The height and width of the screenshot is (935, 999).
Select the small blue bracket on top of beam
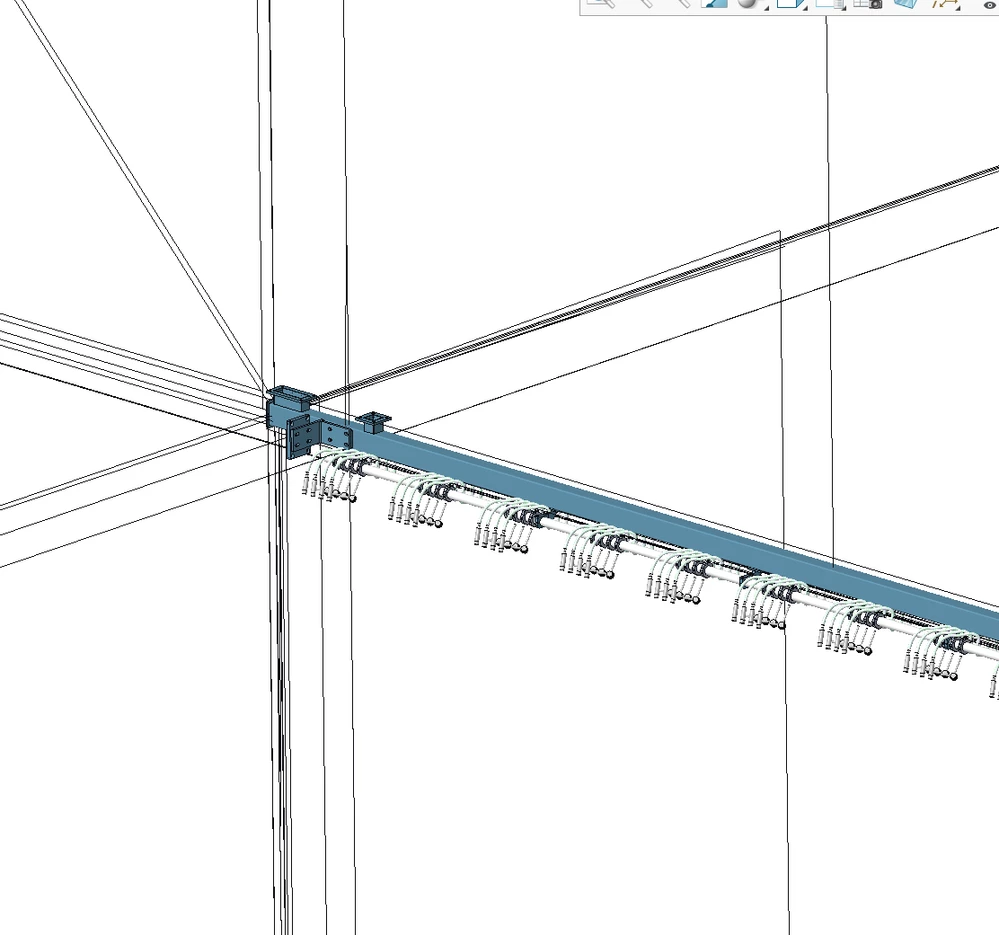tap(373, 422)
